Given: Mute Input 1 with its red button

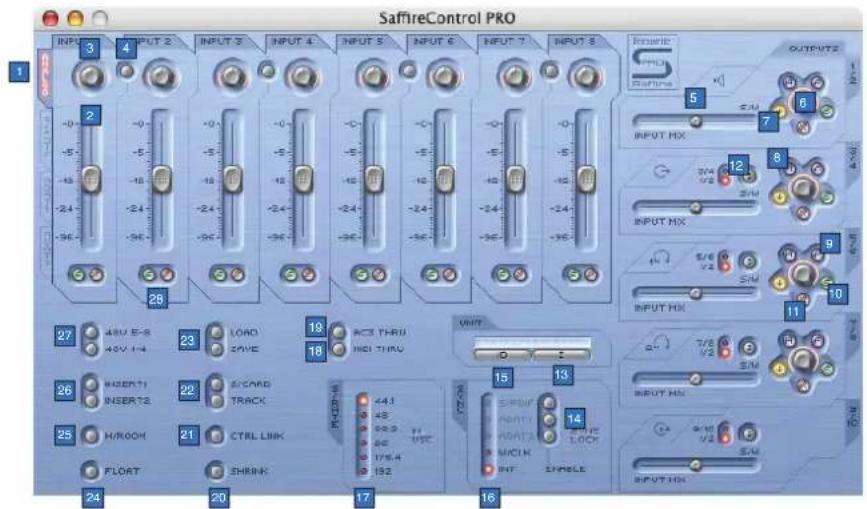Looking at the screenshot, I should (96, 274).
